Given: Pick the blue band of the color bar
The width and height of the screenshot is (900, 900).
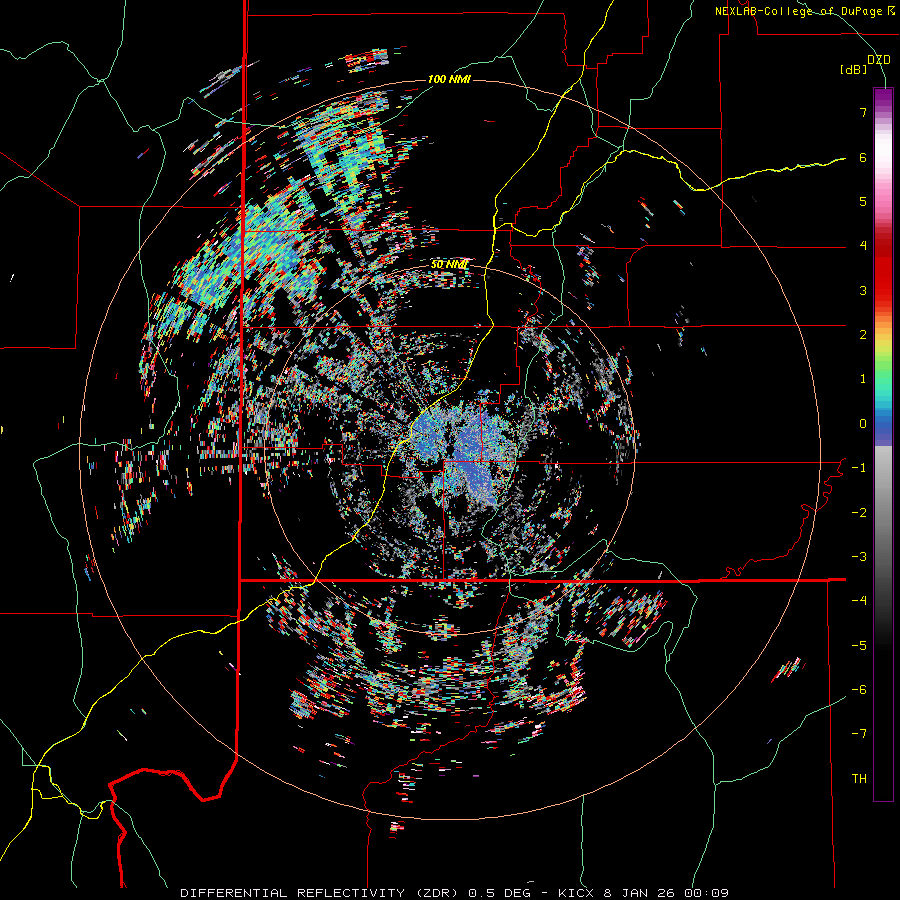Looking at the screenshot, I should coord(883,428).
